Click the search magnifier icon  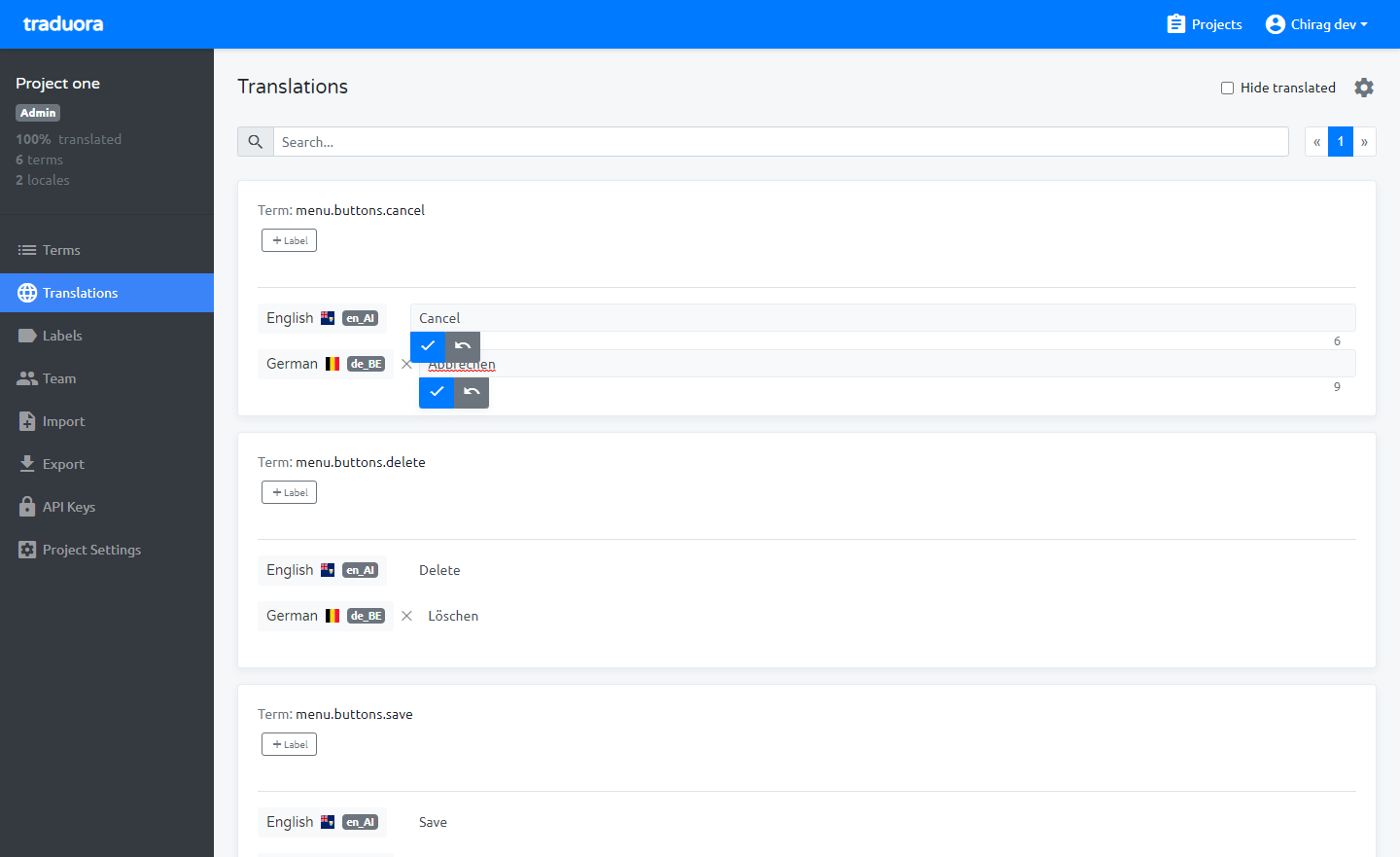click(255, 141)
